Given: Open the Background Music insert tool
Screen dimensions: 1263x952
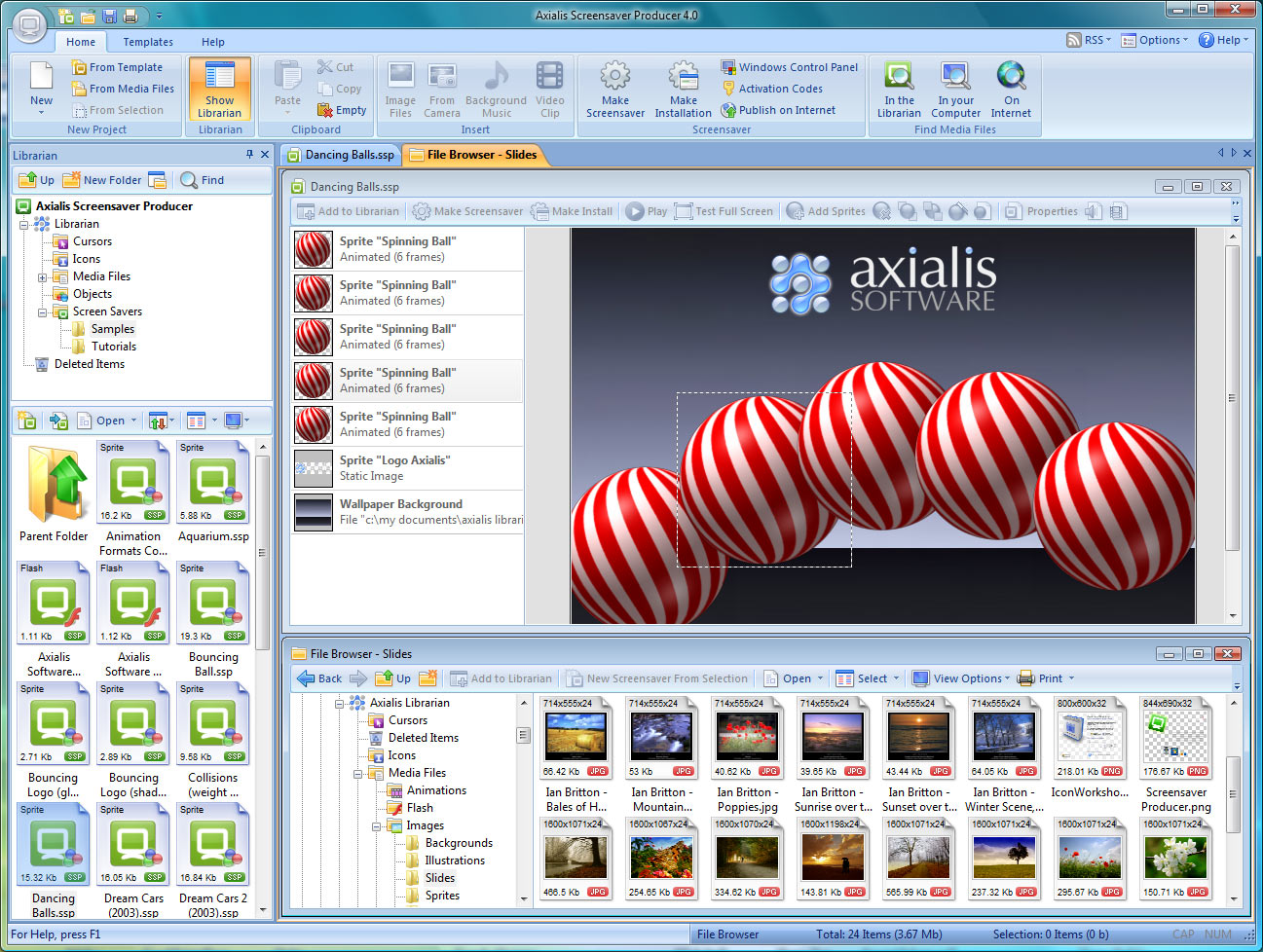Looking at the screenshot, I should tap(496, 88).
